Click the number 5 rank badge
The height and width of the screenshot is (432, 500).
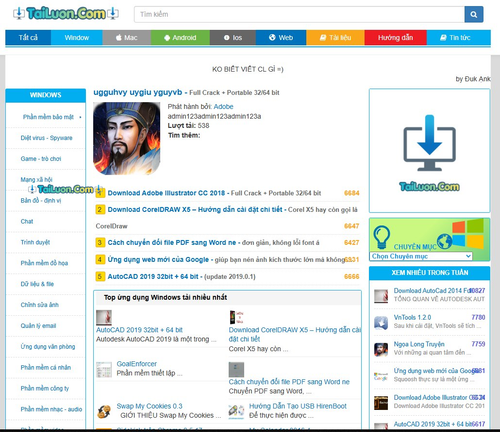click(99, 276)
